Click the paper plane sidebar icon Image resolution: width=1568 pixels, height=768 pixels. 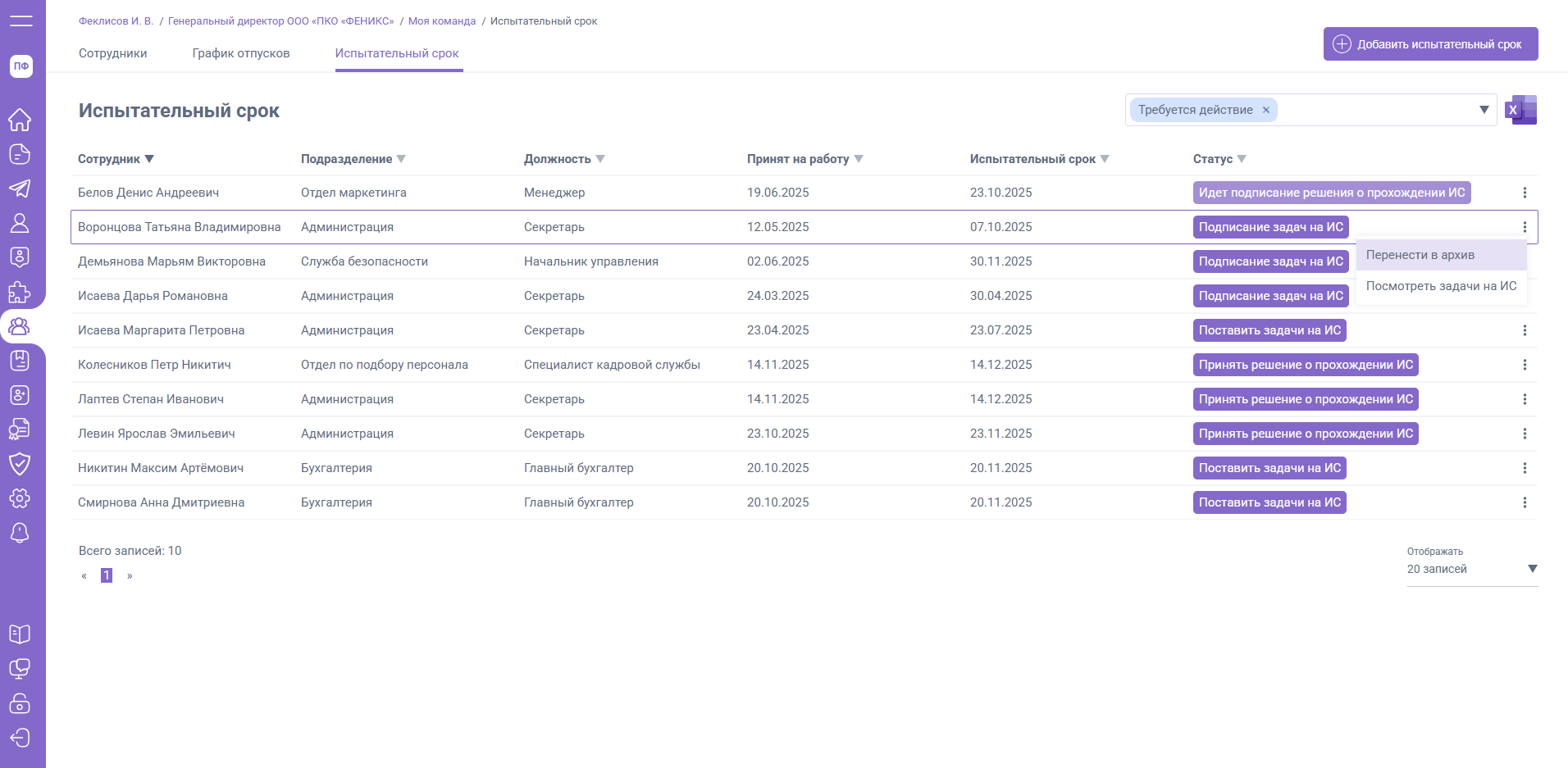20,189
